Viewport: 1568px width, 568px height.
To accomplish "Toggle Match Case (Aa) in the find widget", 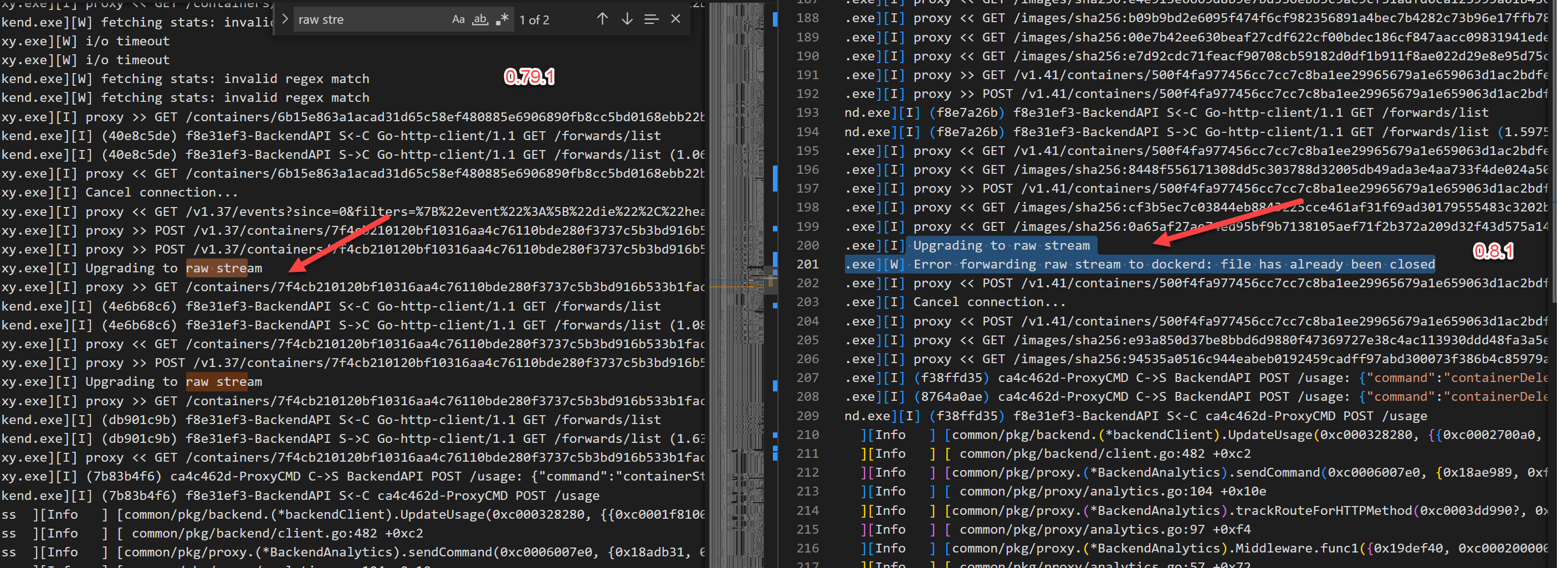I will pos(458,19).
